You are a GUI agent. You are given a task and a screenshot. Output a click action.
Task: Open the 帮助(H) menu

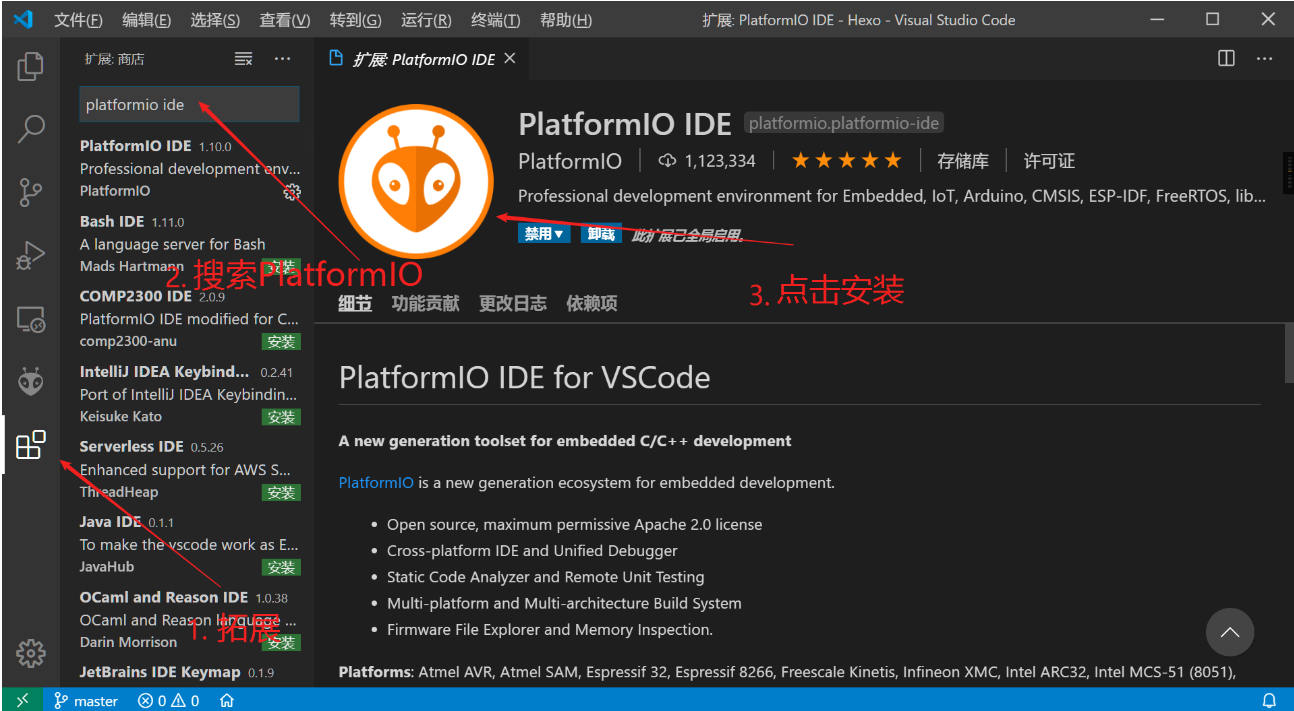(x=566, y=20)
